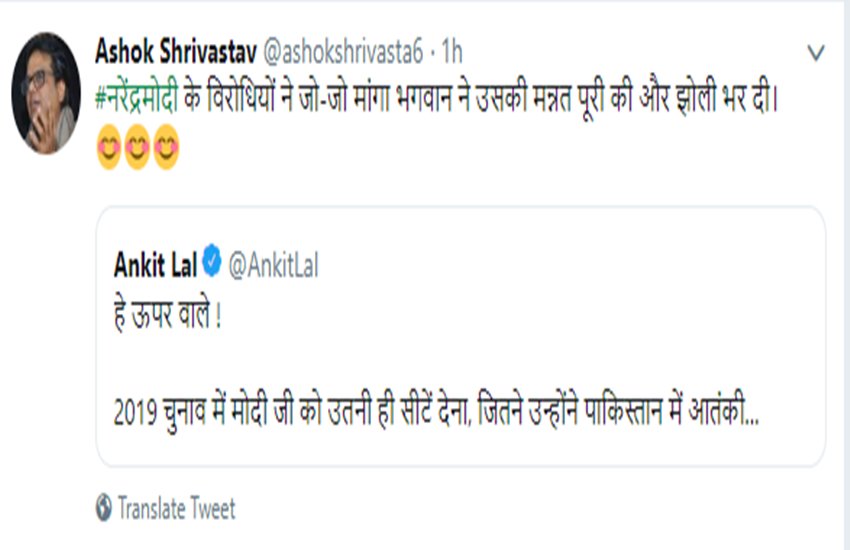Open Ashok Shrivastav's profile picture
Screen dimensions: 850x550
[x=46, y=93]
